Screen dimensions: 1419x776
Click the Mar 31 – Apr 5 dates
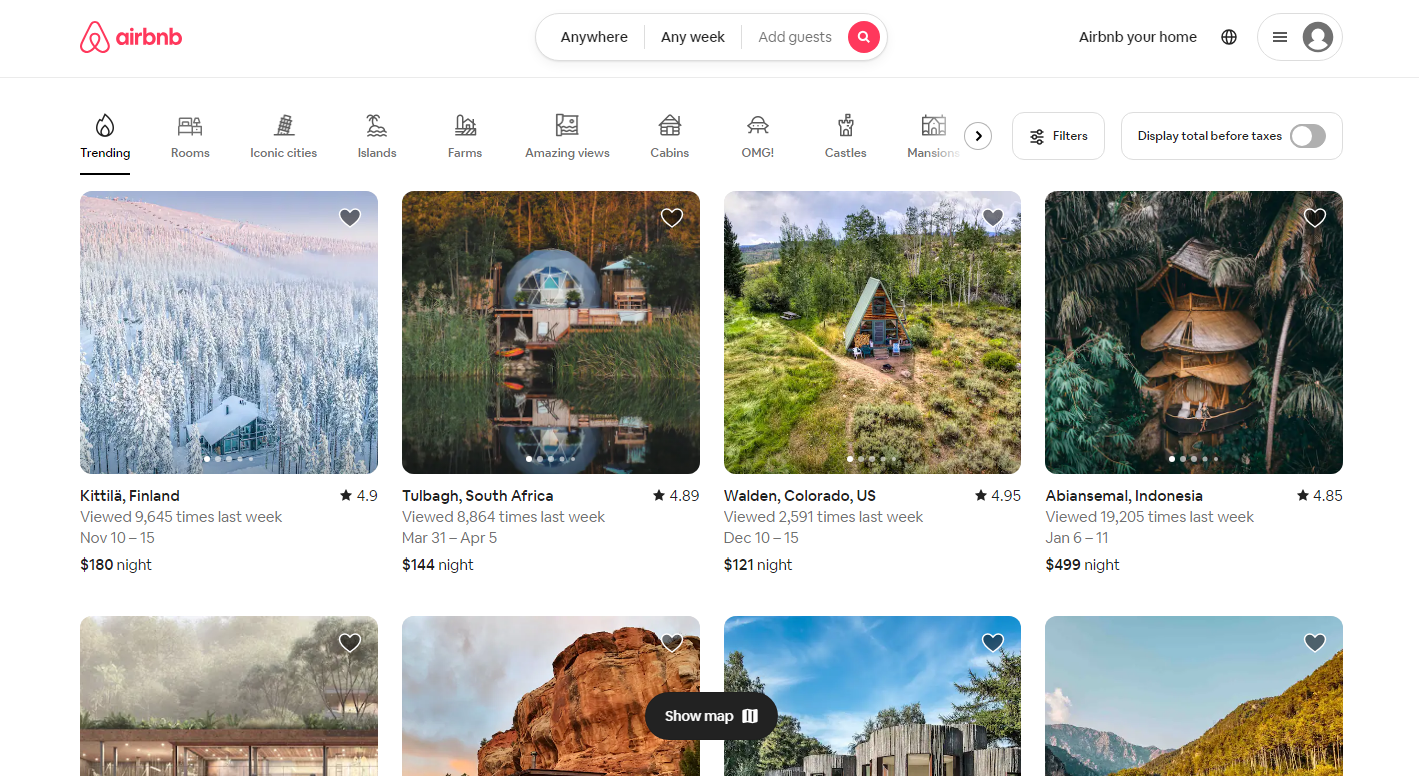click(x=450, y=538)
